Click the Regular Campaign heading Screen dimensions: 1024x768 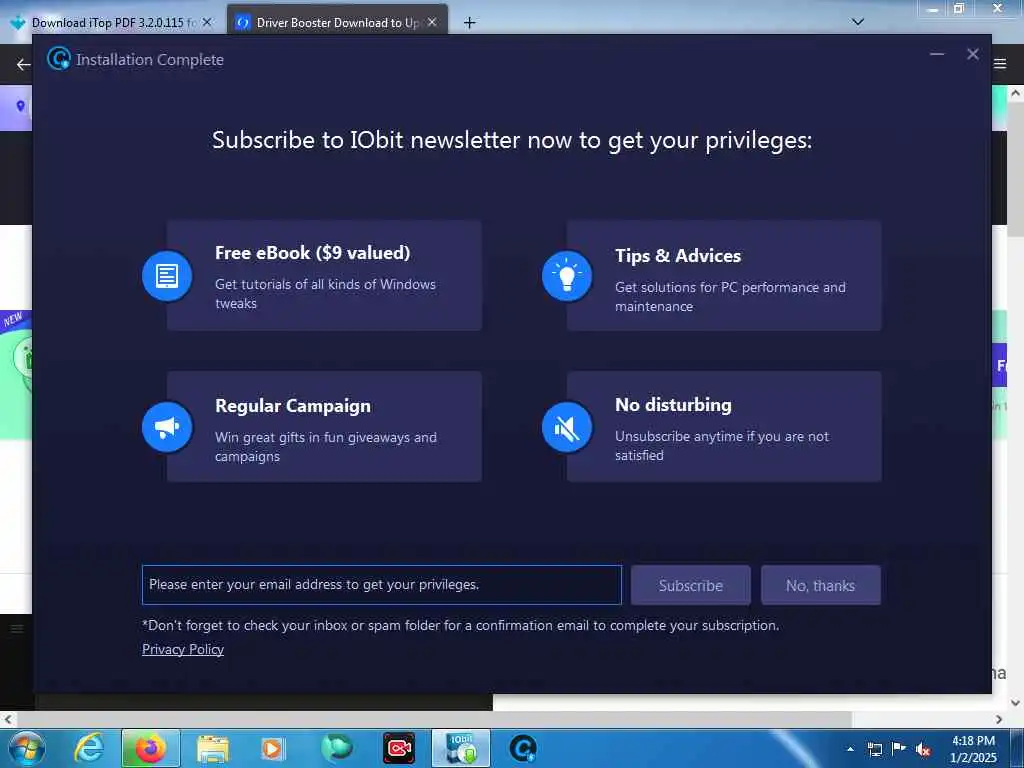tap(293, 406)
